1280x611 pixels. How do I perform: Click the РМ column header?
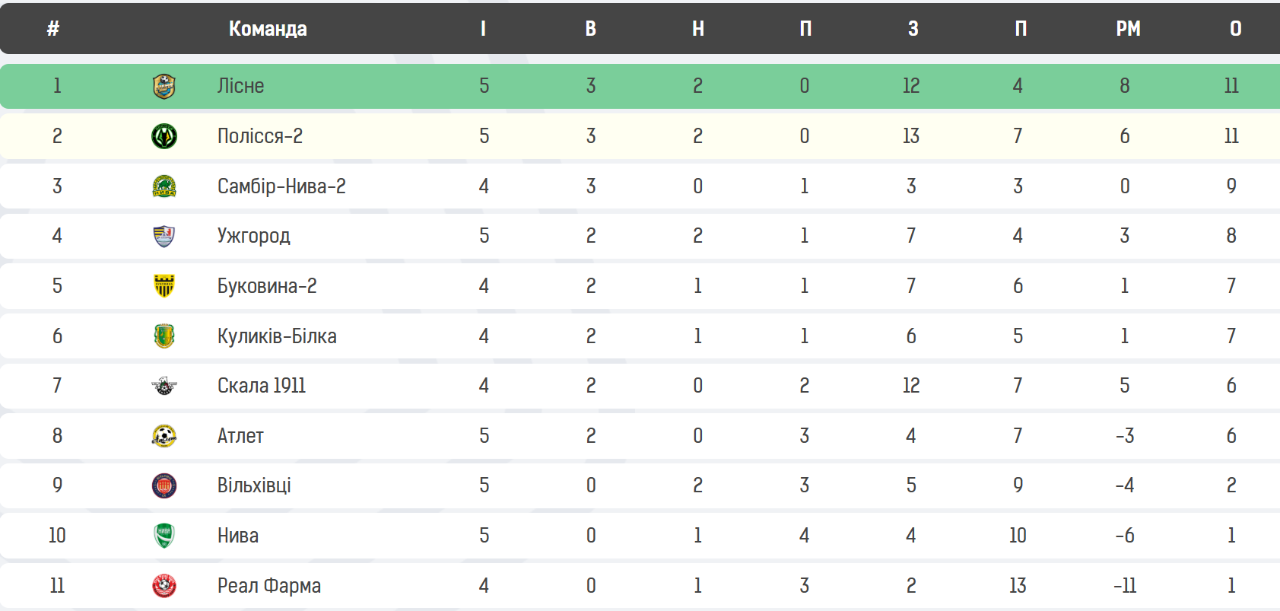[1128, 29]
